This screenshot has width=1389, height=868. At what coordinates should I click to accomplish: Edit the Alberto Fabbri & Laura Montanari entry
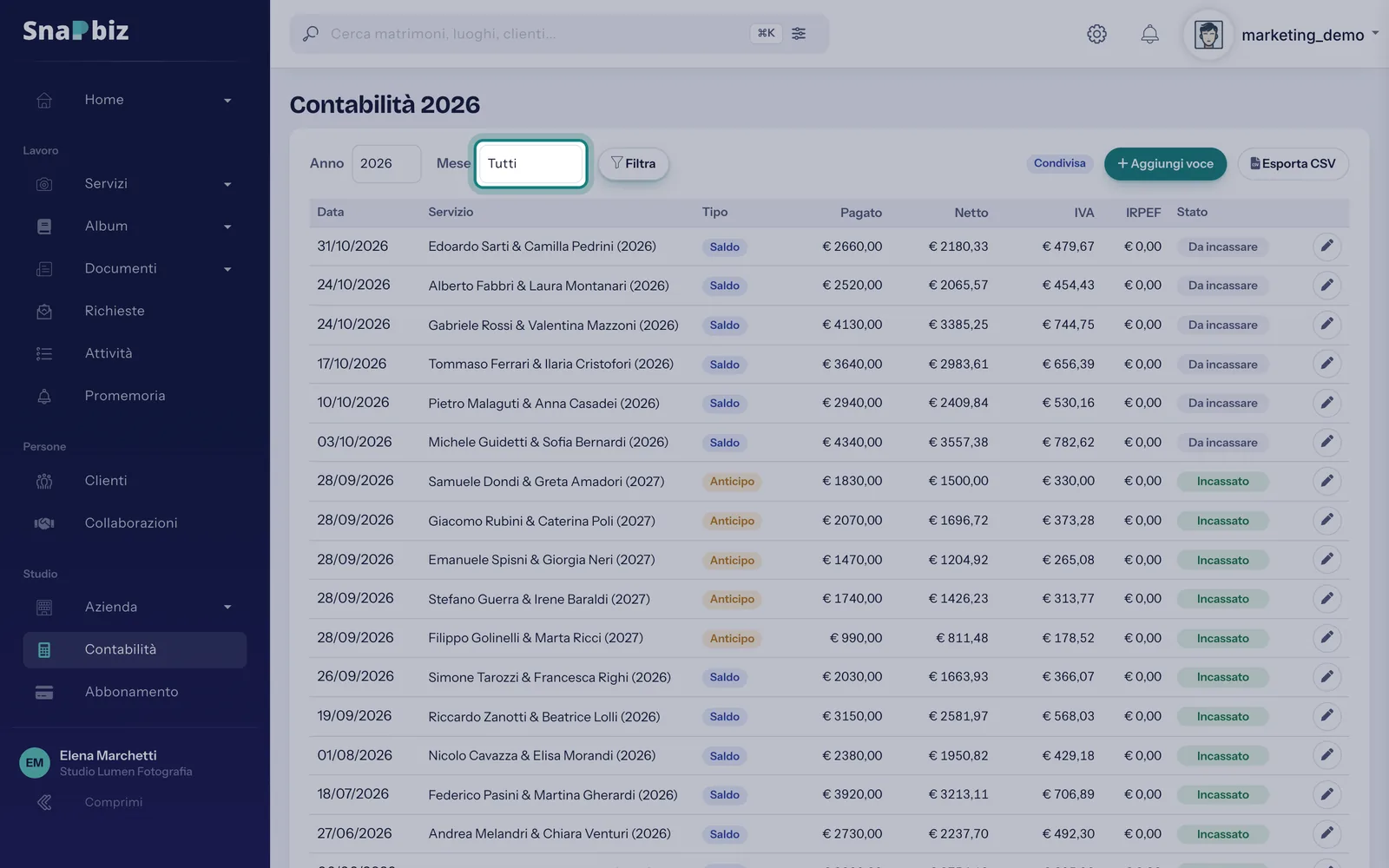pyautogui.click(x=1326, y=286)
